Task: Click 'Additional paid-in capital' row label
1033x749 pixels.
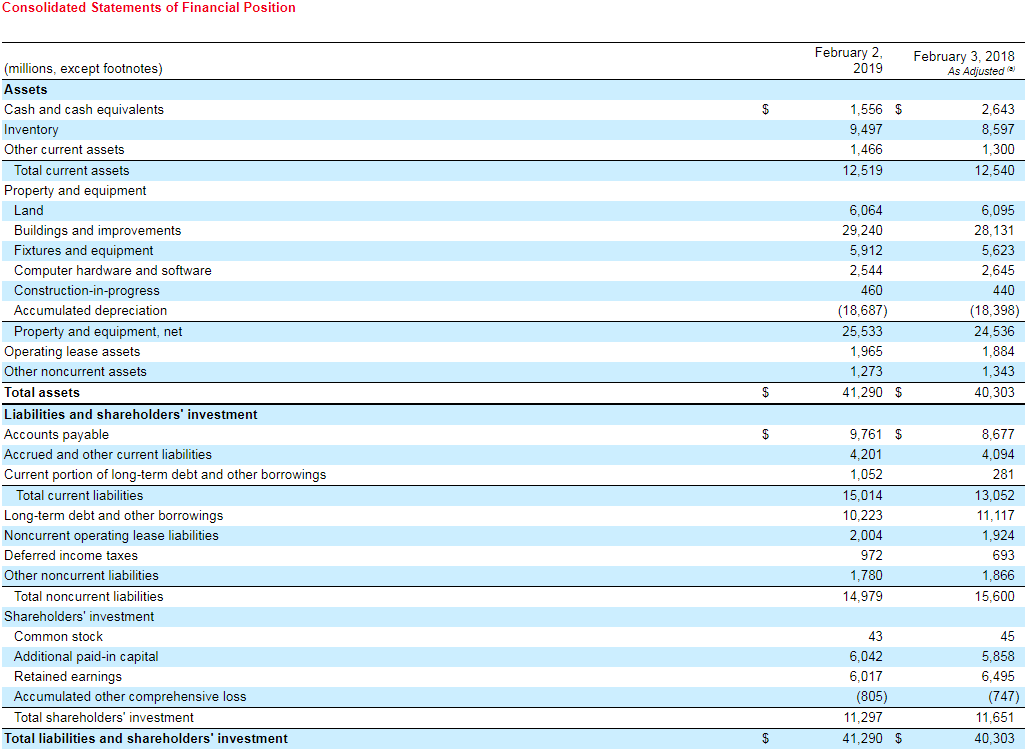Action: [86, 657]
